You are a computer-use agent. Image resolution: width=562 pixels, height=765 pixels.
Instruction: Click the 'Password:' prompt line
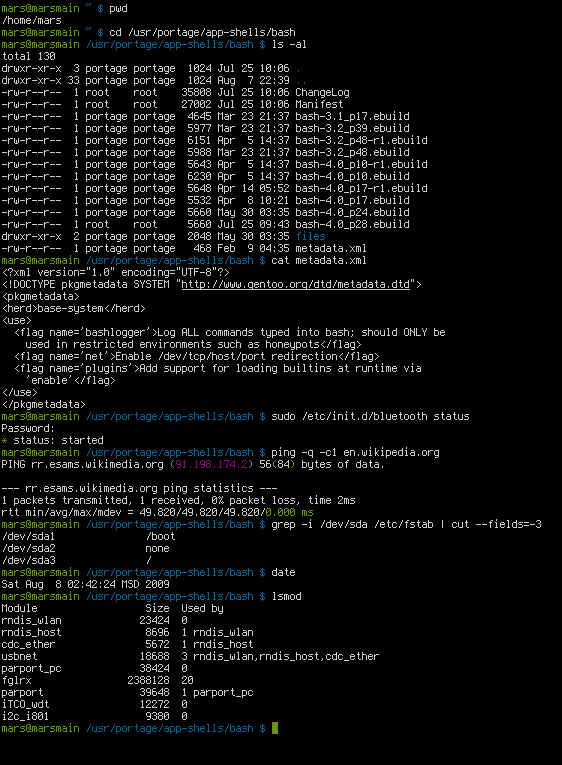[x=28, y=428]
